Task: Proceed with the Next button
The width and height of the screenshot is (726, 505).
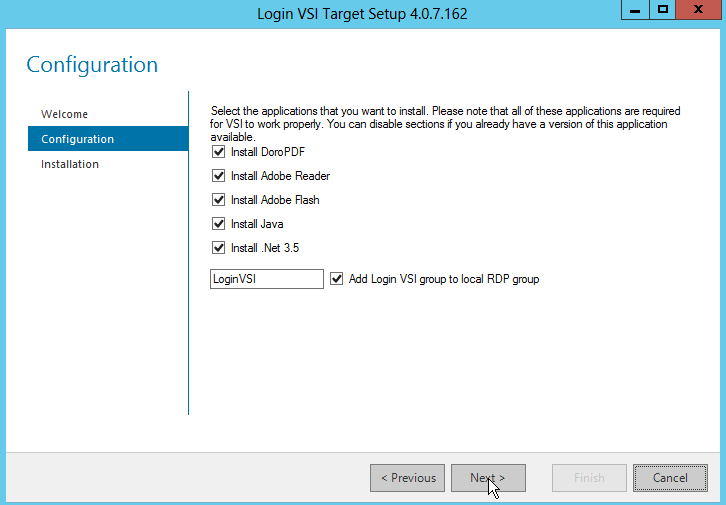Action: click(488, 478)
